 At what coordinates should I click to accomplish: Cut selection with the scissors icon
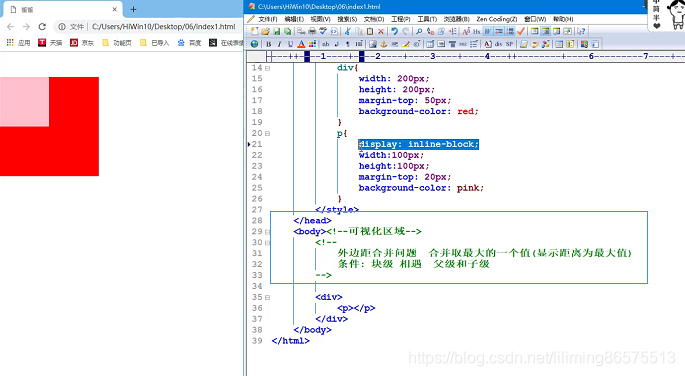coord(347,31)
